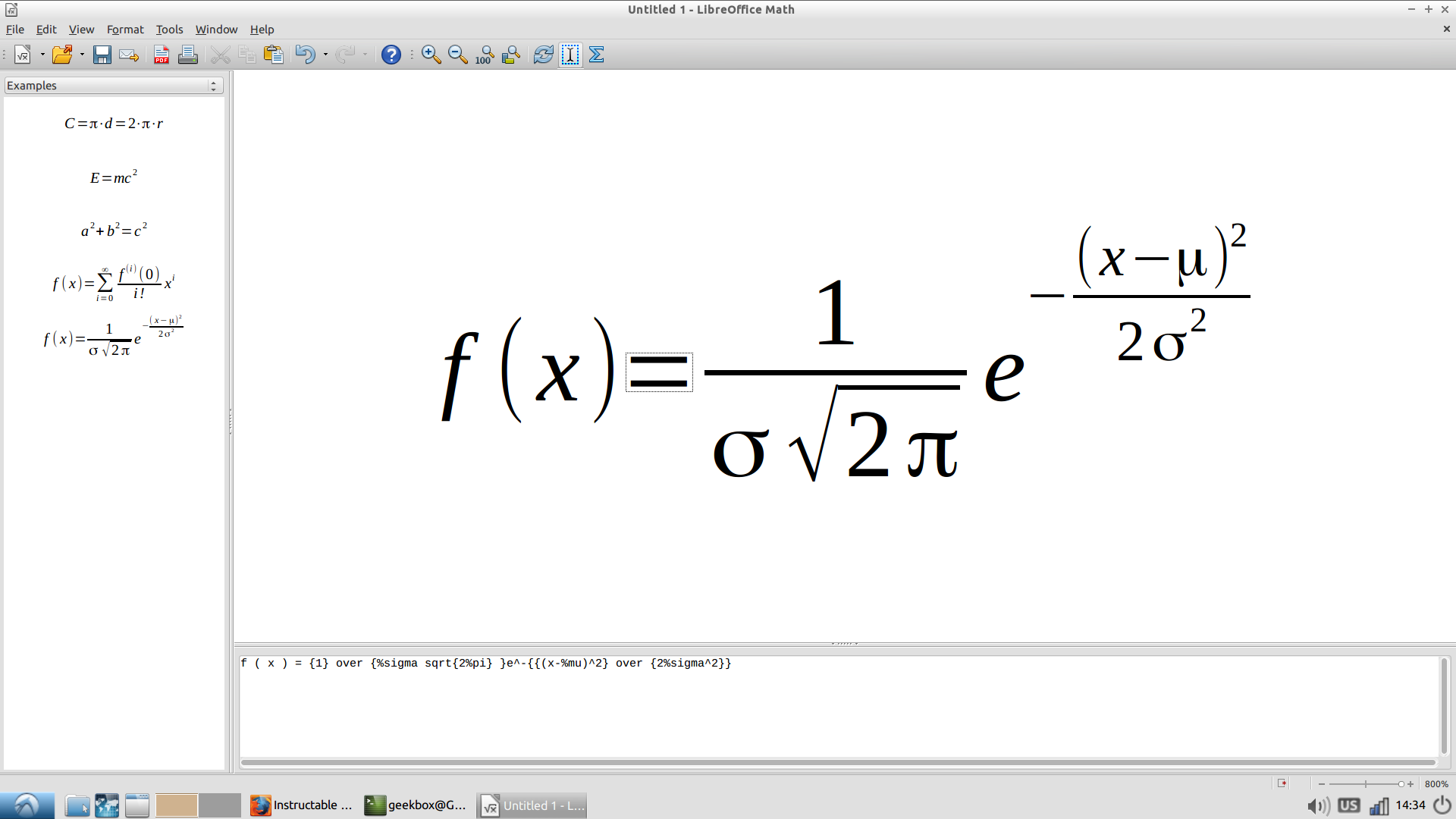The image size is (1456, 819).
Task: Toggle the cursor/selection tool icon
Action: click(571, 54)
